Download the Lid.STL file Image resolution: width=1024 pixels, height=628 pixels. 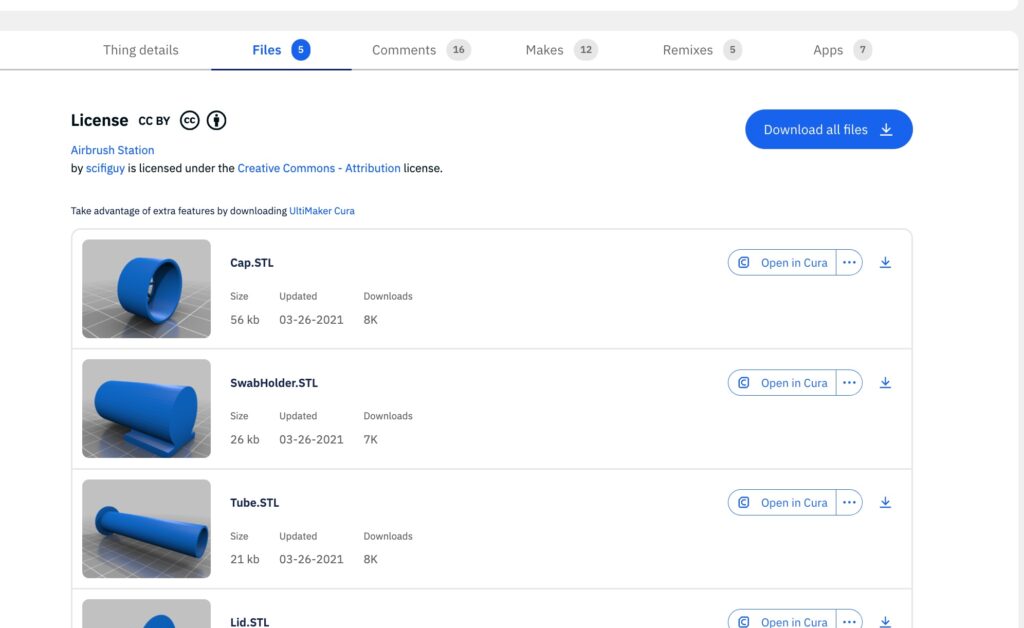[x=885, y=621]
